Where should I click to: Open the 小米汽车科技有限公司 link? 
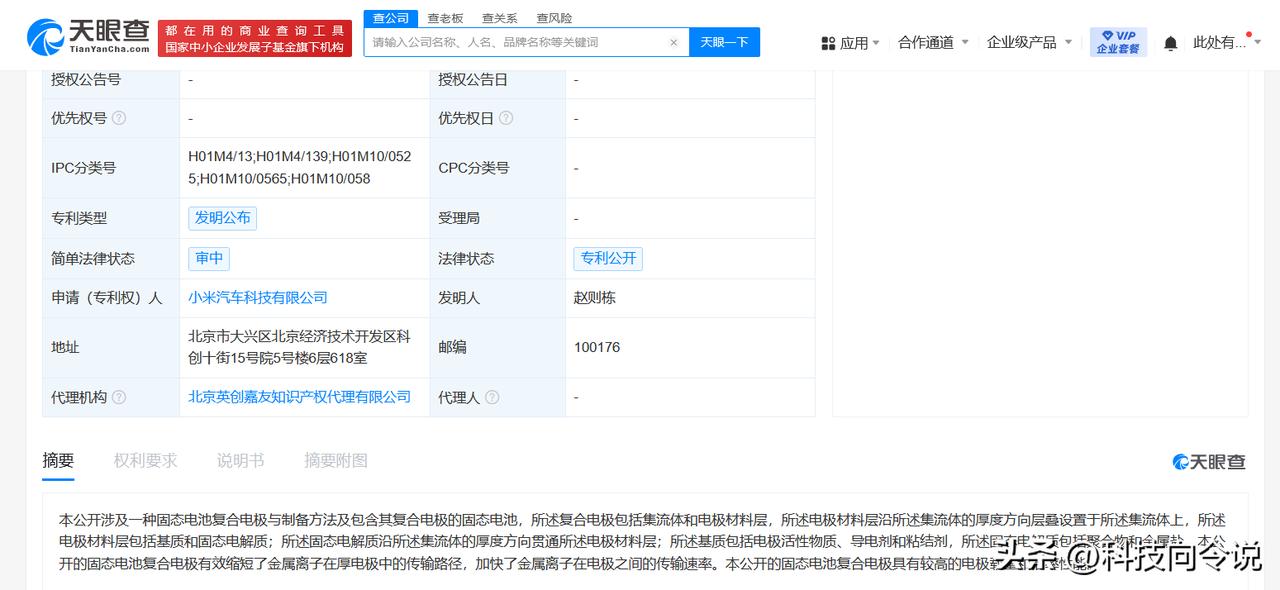pos(258,298)
